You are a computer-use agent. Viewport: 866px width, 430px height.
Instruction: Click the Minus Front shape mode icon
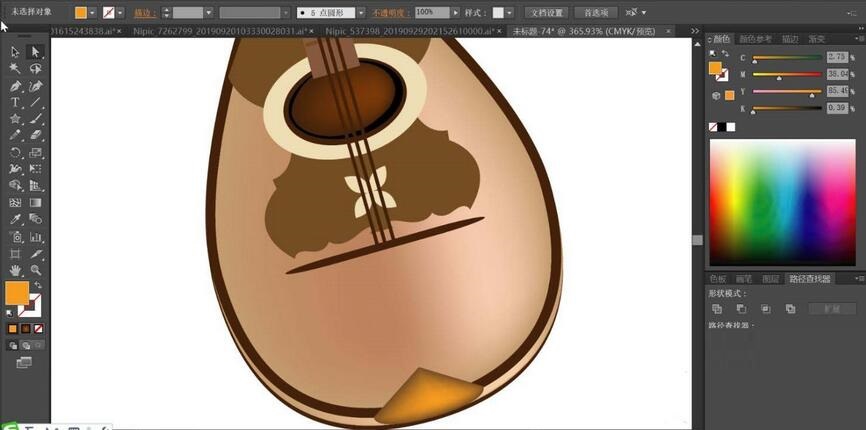click(x=741, y=309)
